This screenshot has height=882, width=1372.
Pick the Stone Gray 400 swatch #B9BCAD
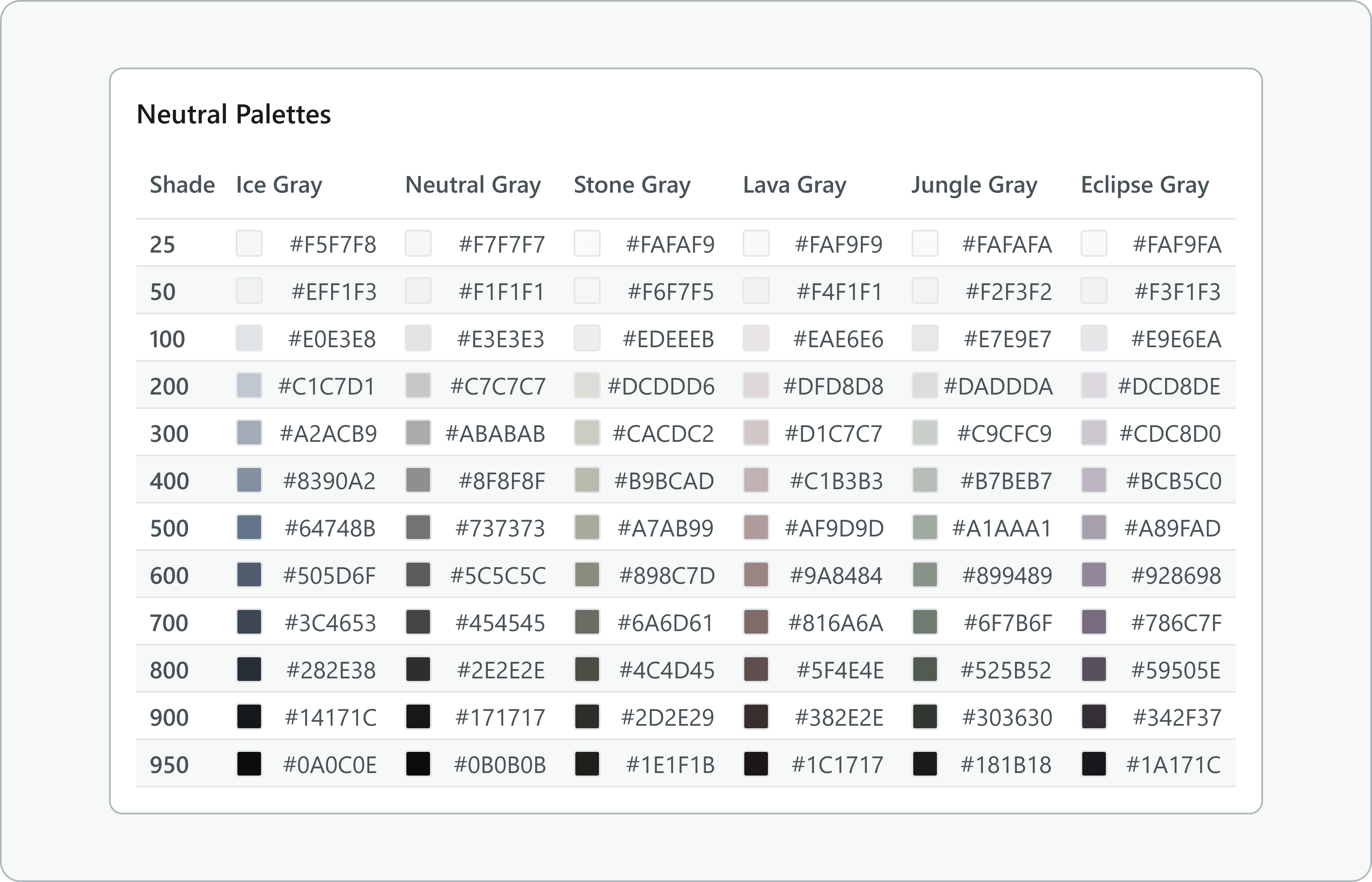coord(587,480)
